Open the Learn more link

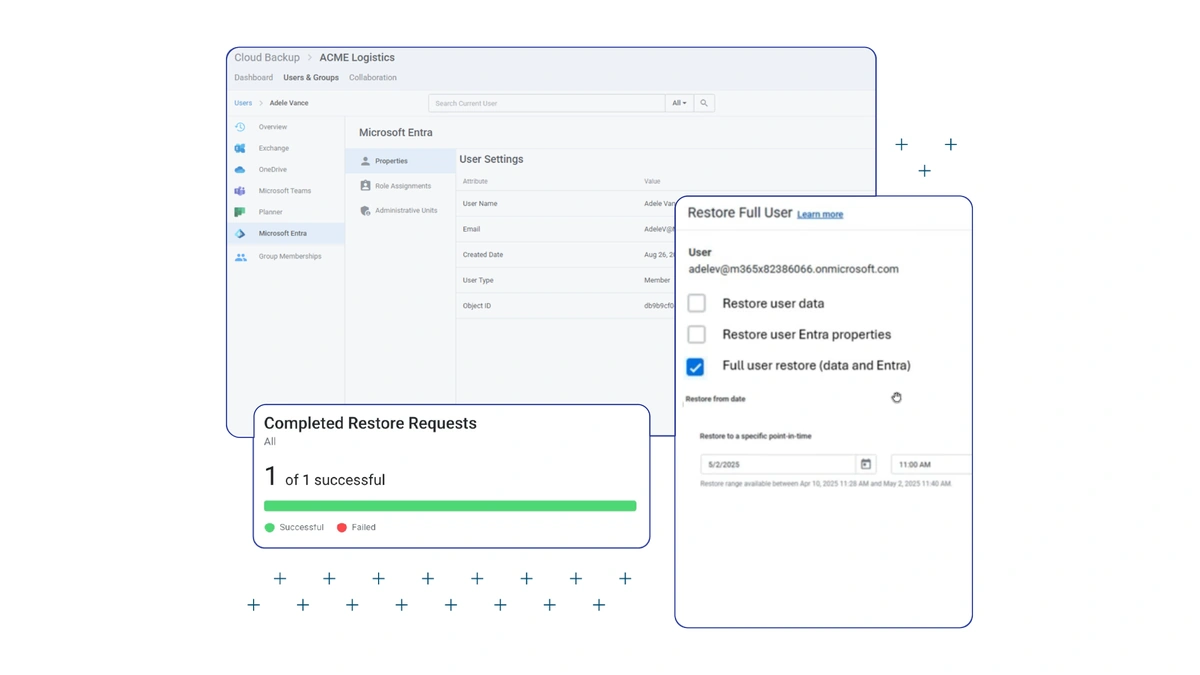point(820,215)
